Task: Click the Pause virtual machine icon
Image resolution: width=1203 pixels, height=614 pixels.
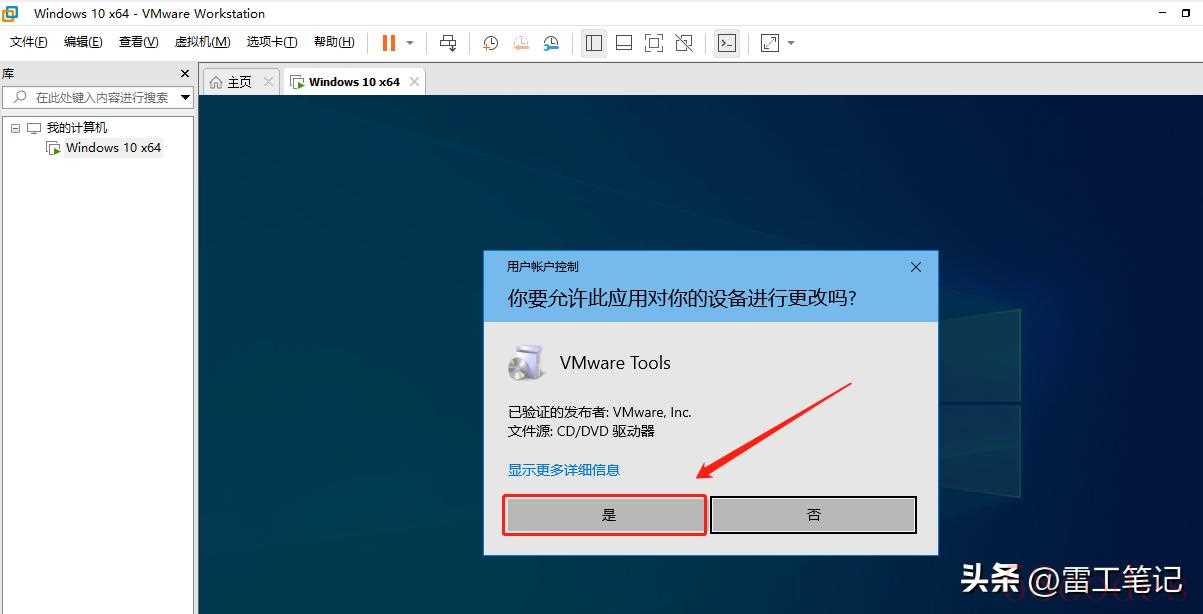Action: [388, 43]
